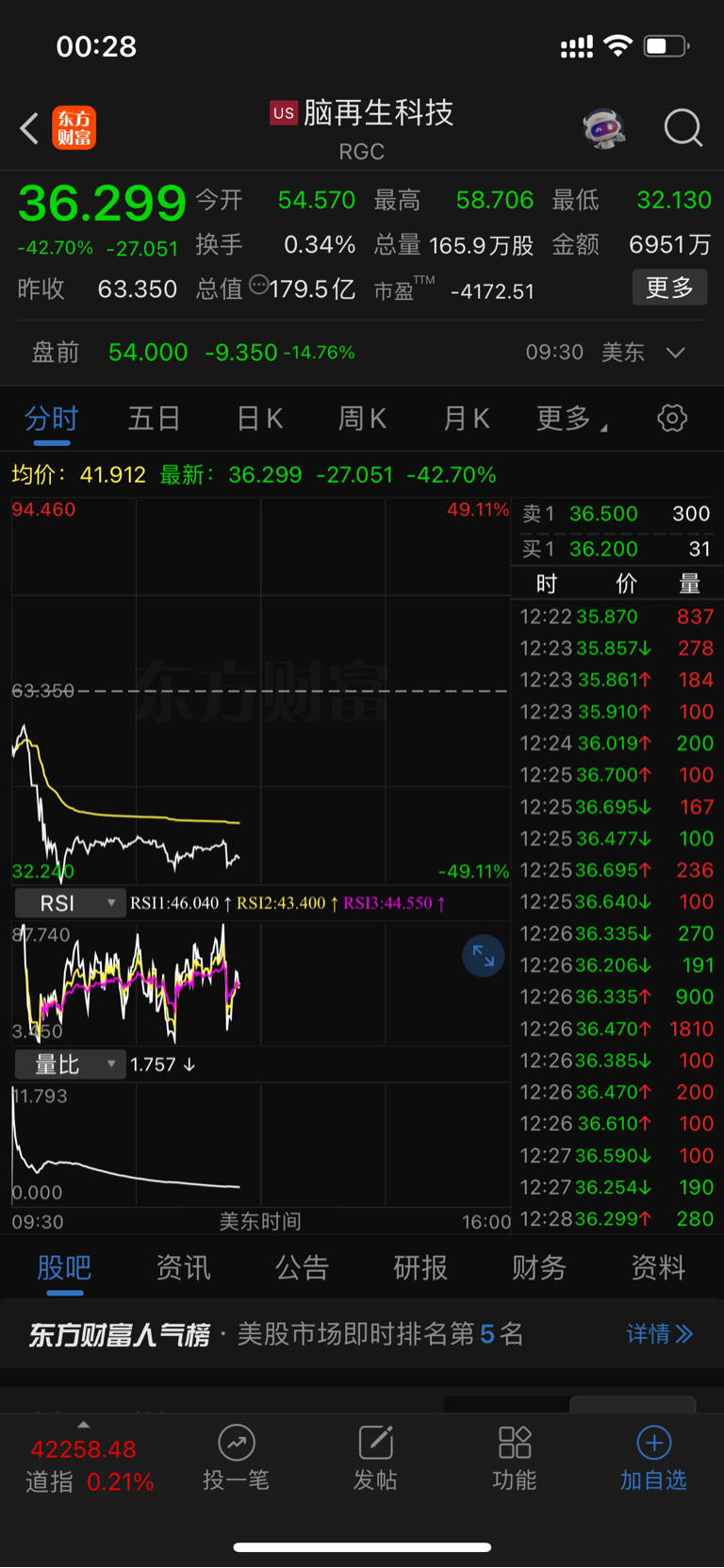The image size is (724, 1568).
Task: Open the 东方财富 orange logo
Action: click(x=74, y=128)
